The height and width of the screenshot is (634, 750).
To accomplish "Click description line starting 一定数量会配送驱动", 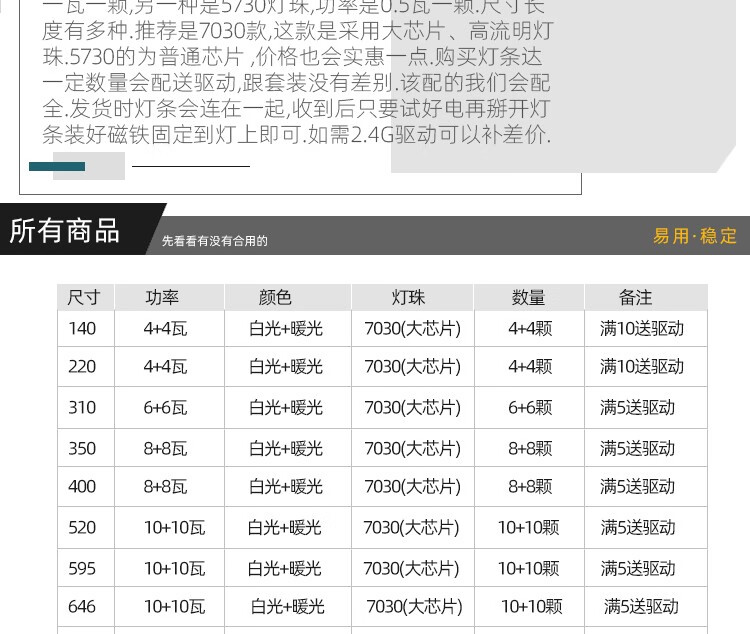I will (297, 83).
